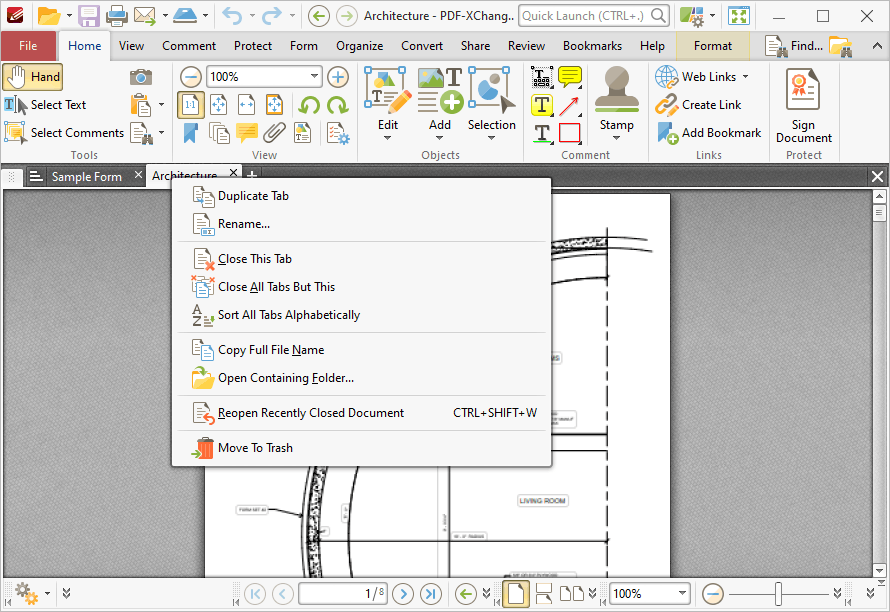Toggle single page layout in status bar

coord(515,594)
